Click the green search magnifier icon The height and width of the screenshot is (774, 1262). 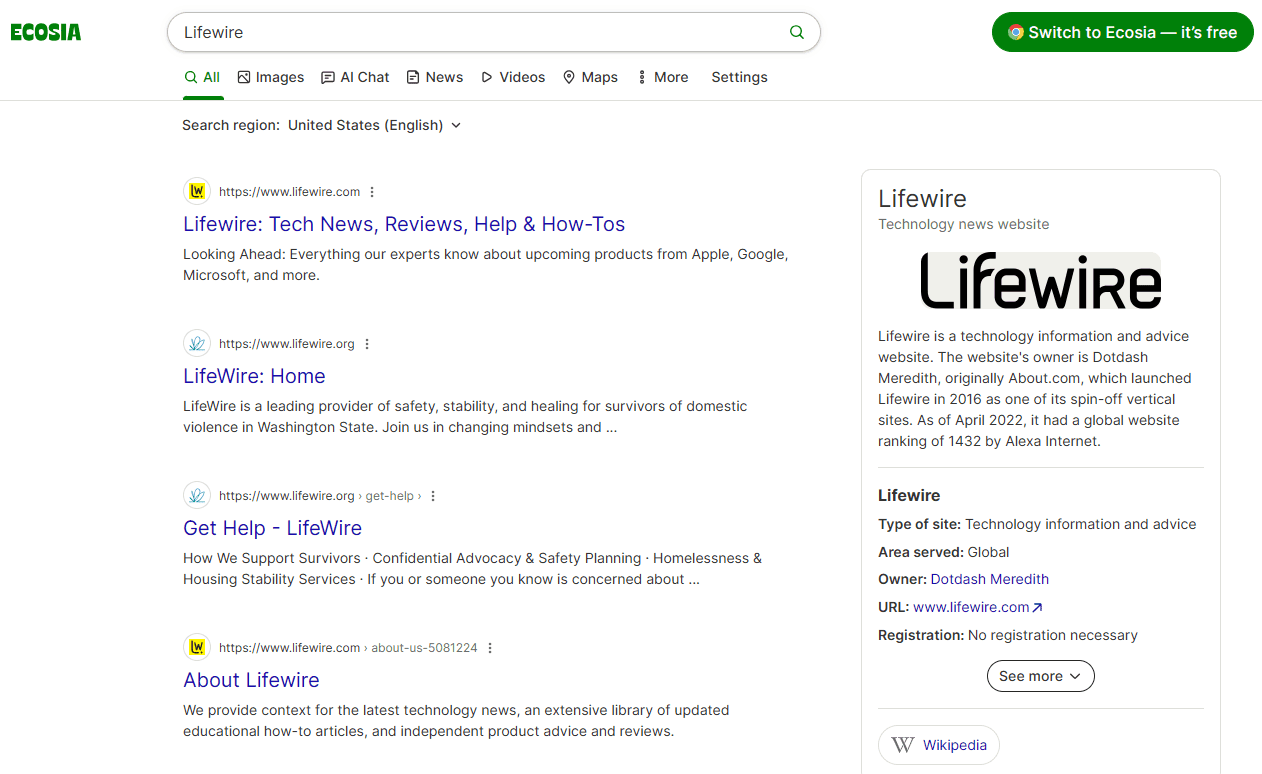(x=796, y=32)
